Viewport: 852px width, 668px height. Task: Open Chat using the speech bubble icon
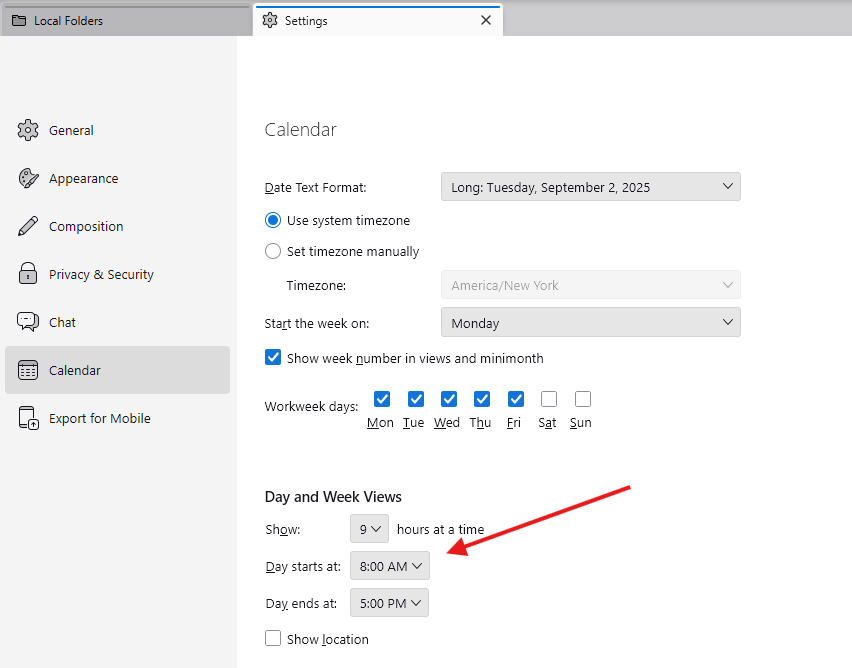click(x=28, y=322)
